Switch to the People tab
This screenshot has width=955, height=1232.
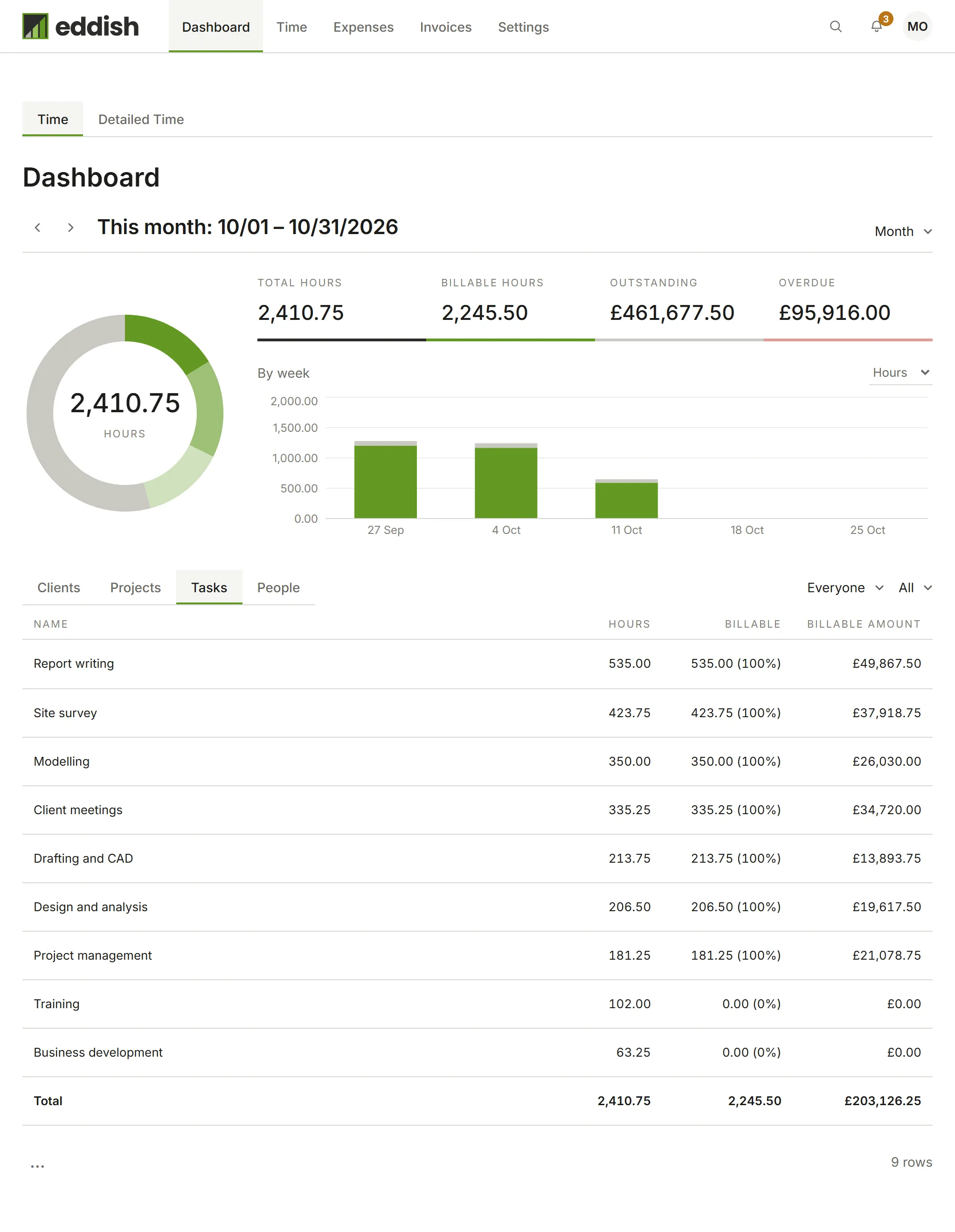tap(278, 588)
